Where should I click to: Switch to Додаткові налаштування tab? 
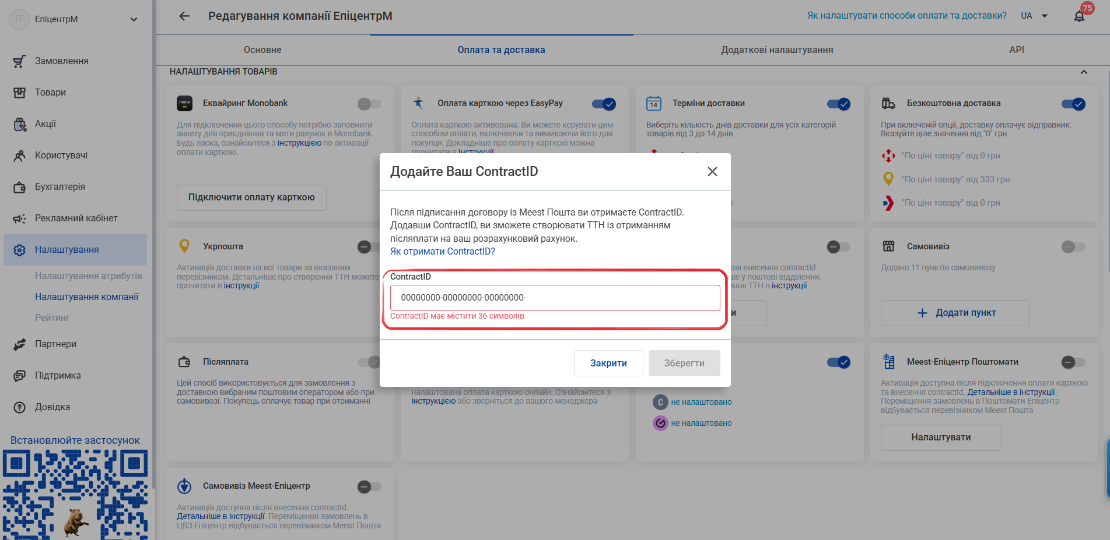click(x=777, y=50)
